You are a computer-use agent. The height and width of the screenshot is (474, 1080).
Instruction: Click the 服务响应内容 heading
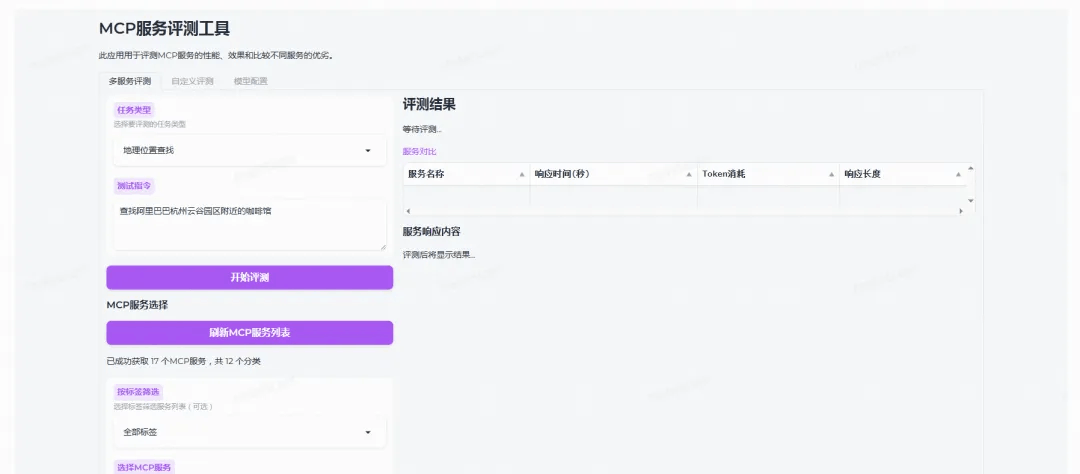(432, 231)
